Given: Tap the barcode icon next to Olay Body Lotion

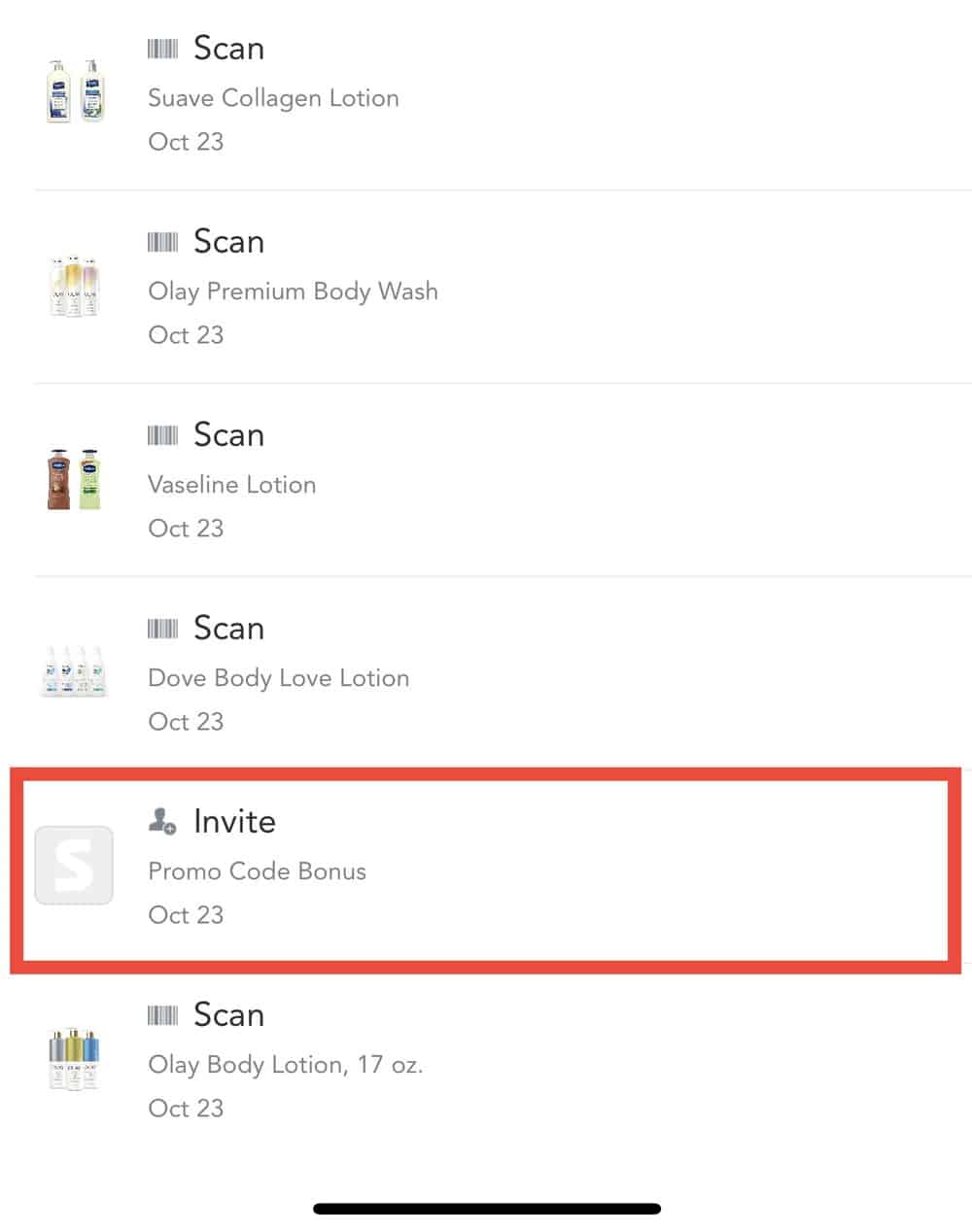Looking at the screenshot, I should (x=164, y=1013).
